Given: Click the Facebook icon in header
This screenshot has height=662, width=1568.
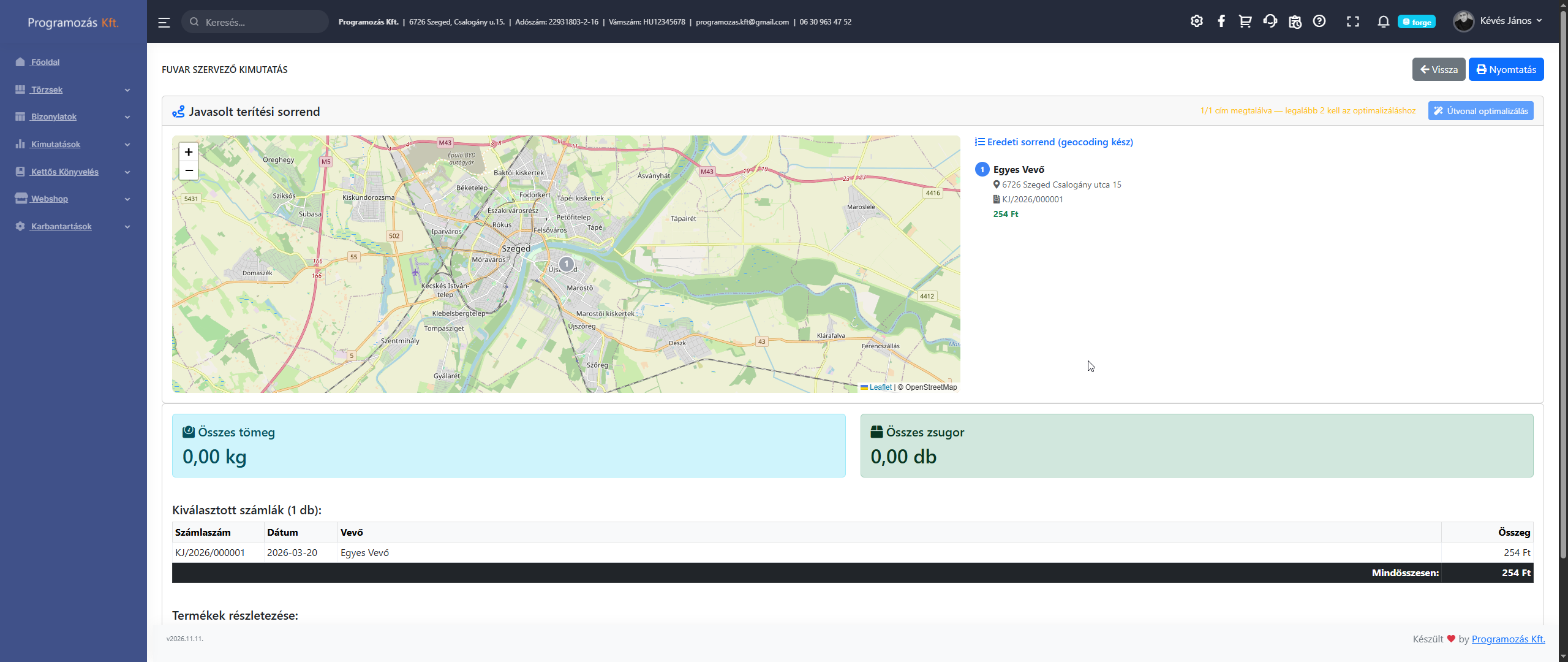Looking at the screenshot, I should (1221, 21).
